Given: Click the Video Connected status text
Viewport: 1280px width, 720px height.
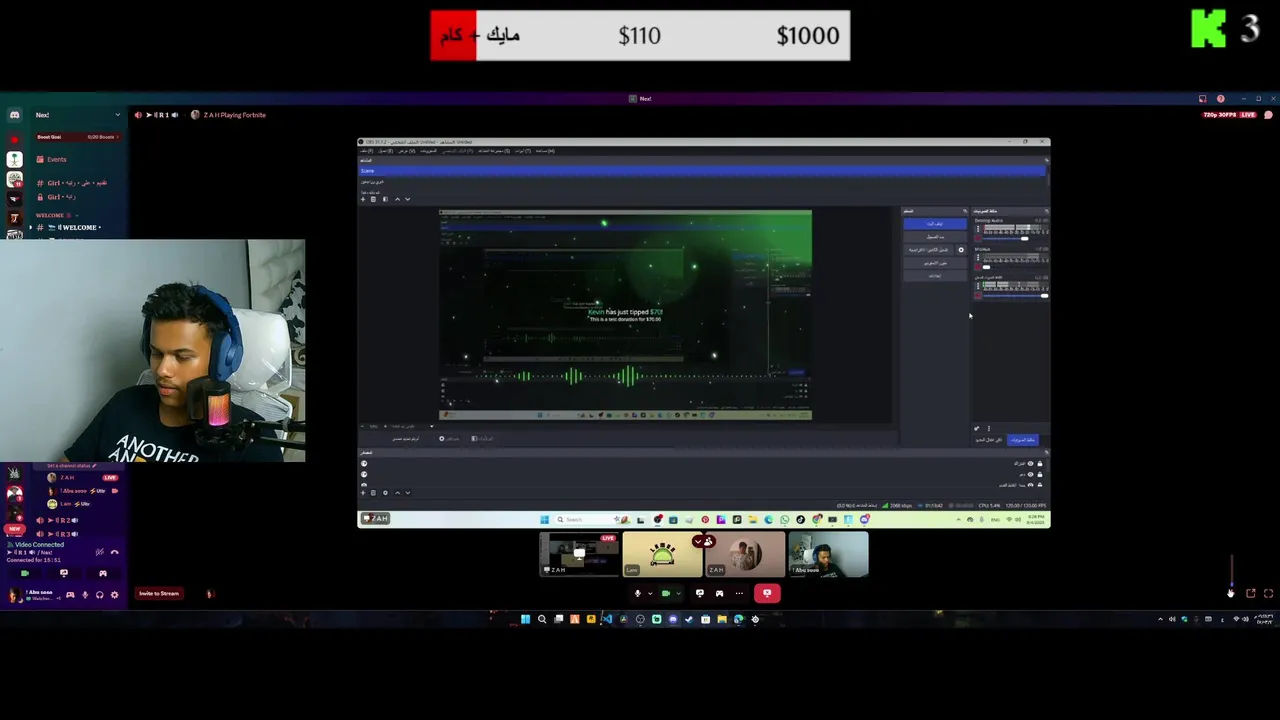Looking at the screenshot, I should (40, 545).
